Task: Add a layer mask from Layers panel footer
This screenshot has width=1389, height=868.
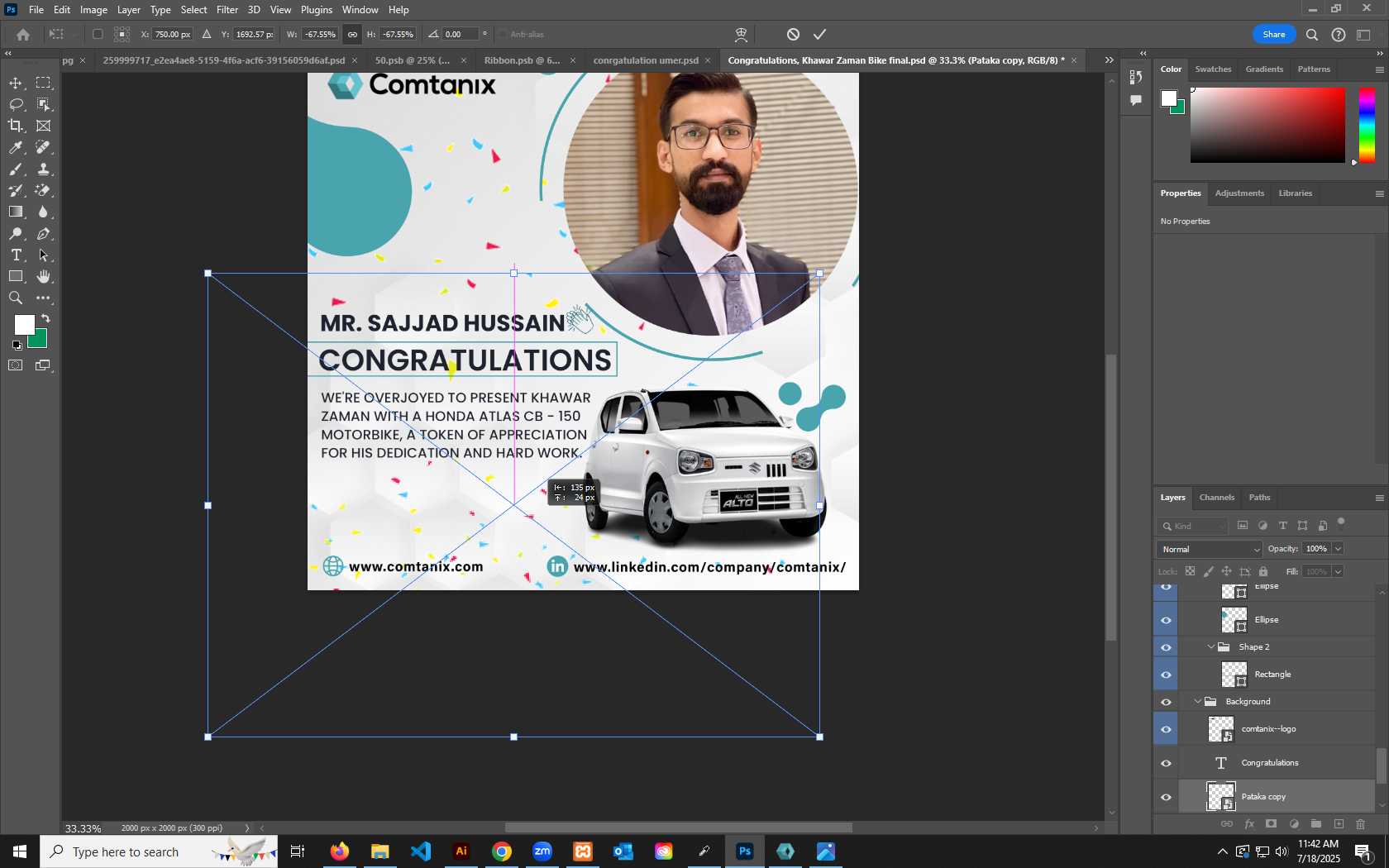Action: (1272, 824)
